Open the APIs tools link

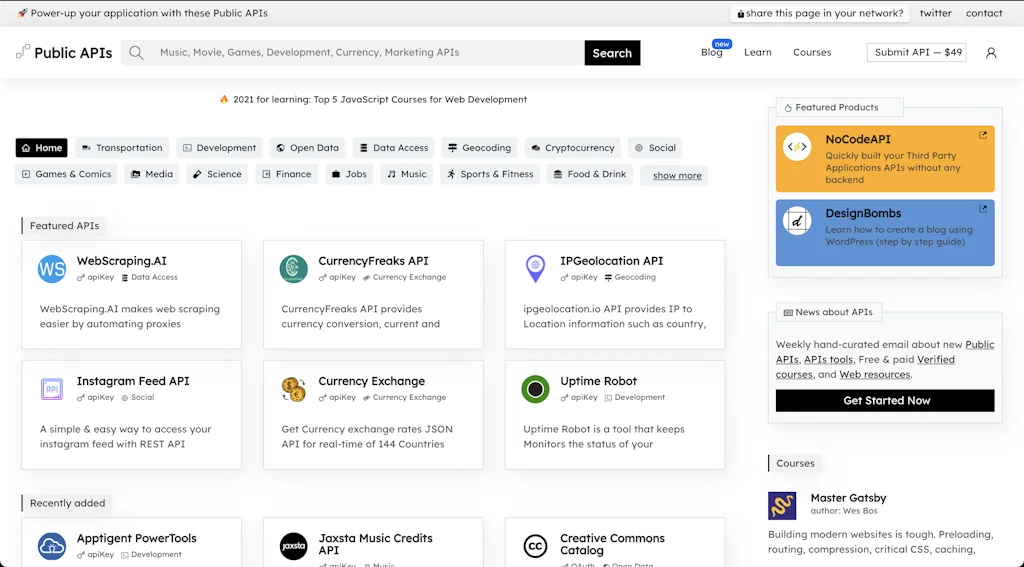click(828, 359)
